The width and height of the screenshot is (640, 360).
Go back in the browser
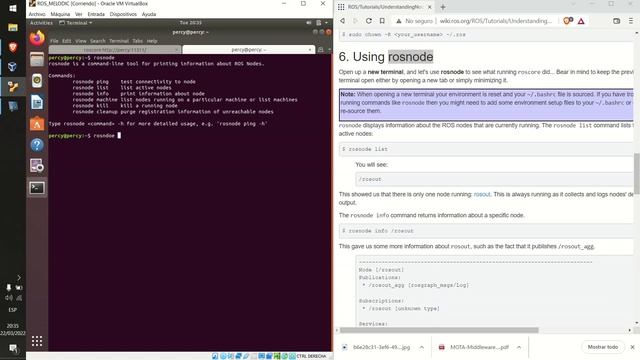click(343, 21)
